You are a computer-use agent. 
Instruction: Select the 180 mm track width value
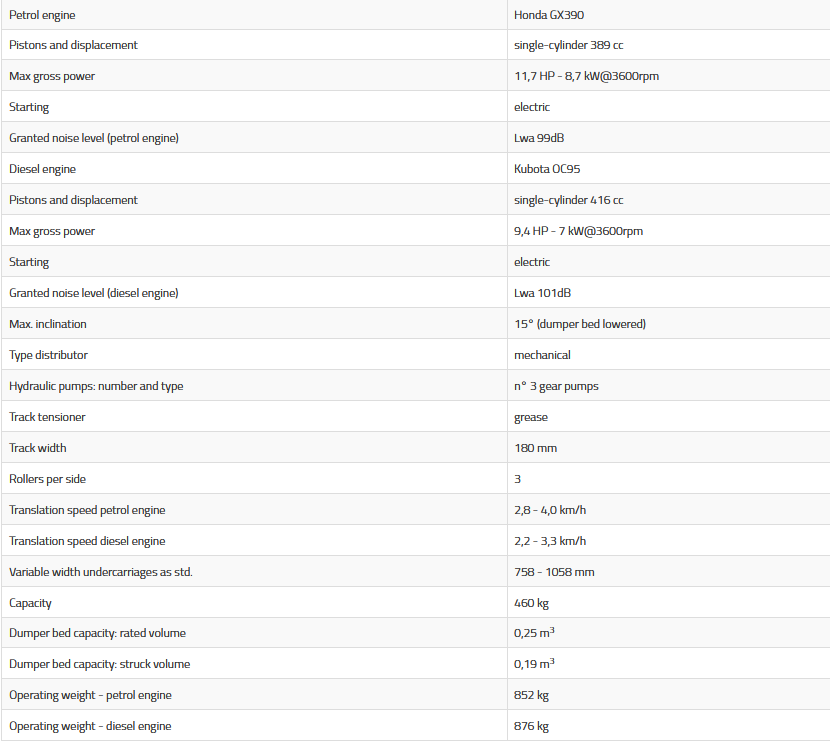click(535, 448)
